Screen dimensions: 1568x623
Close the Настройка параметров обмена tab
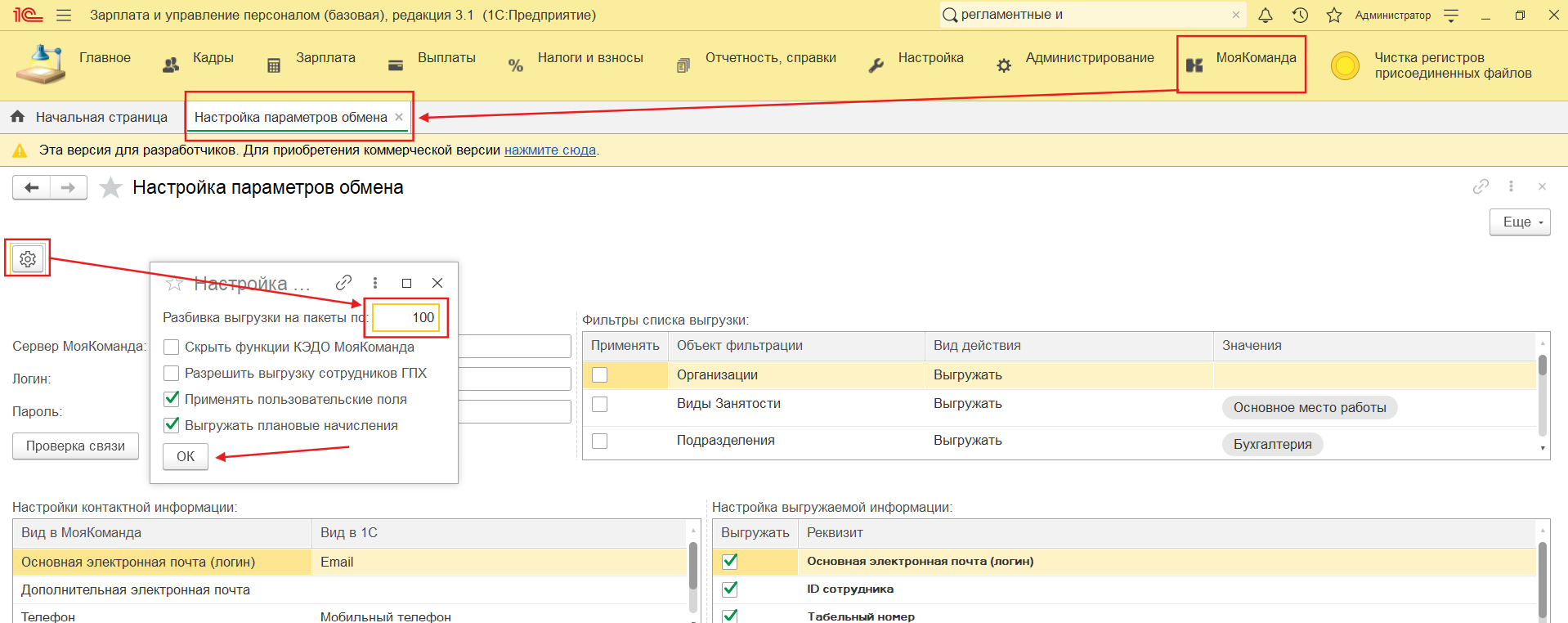pyautogui.click(x=399, y=117)
